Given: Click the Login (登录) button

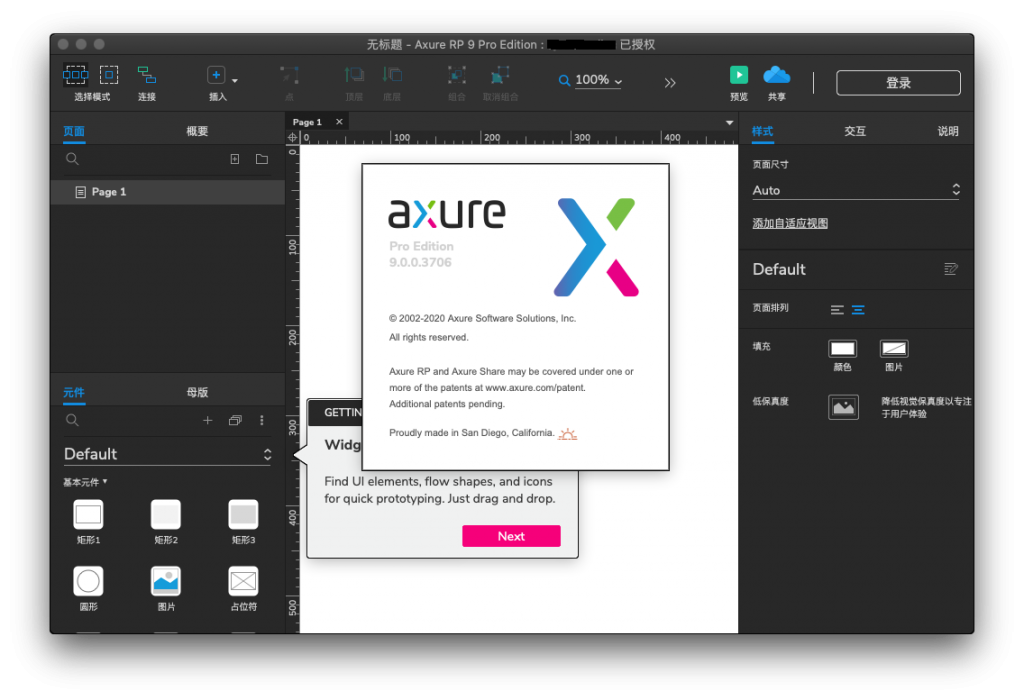Looking at the screenshot, I should click(898, 83).
